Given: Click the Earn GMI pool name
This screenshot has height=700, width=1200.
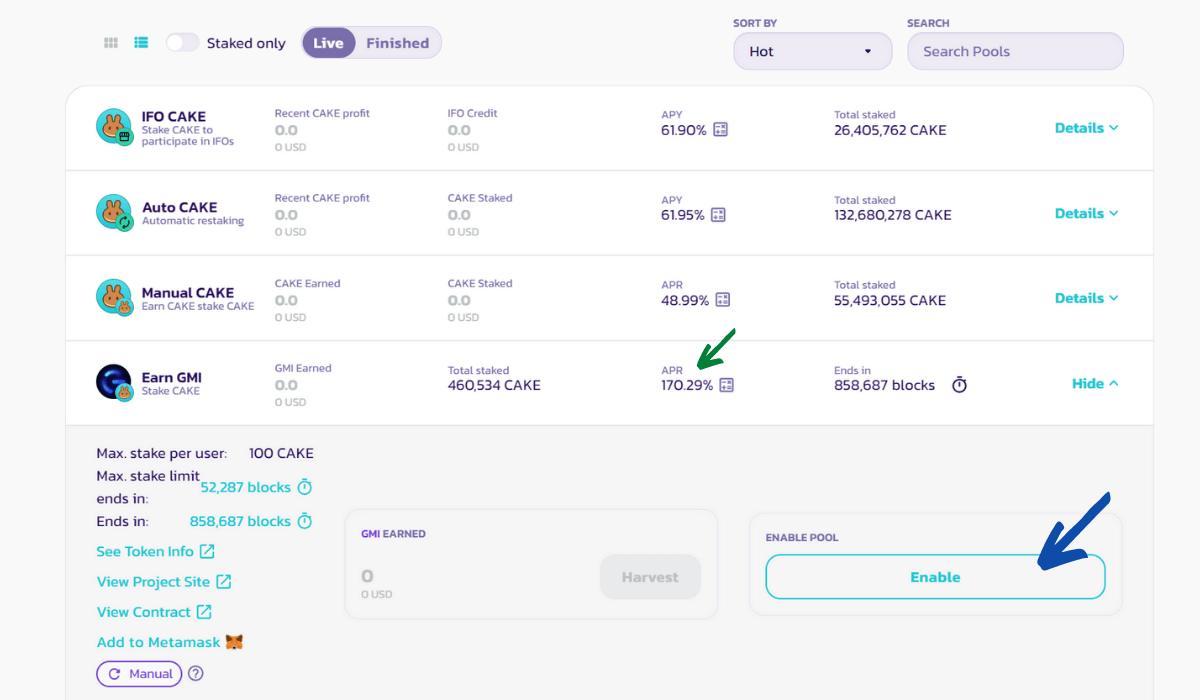Looking at the screenshot, I should 172,378.
